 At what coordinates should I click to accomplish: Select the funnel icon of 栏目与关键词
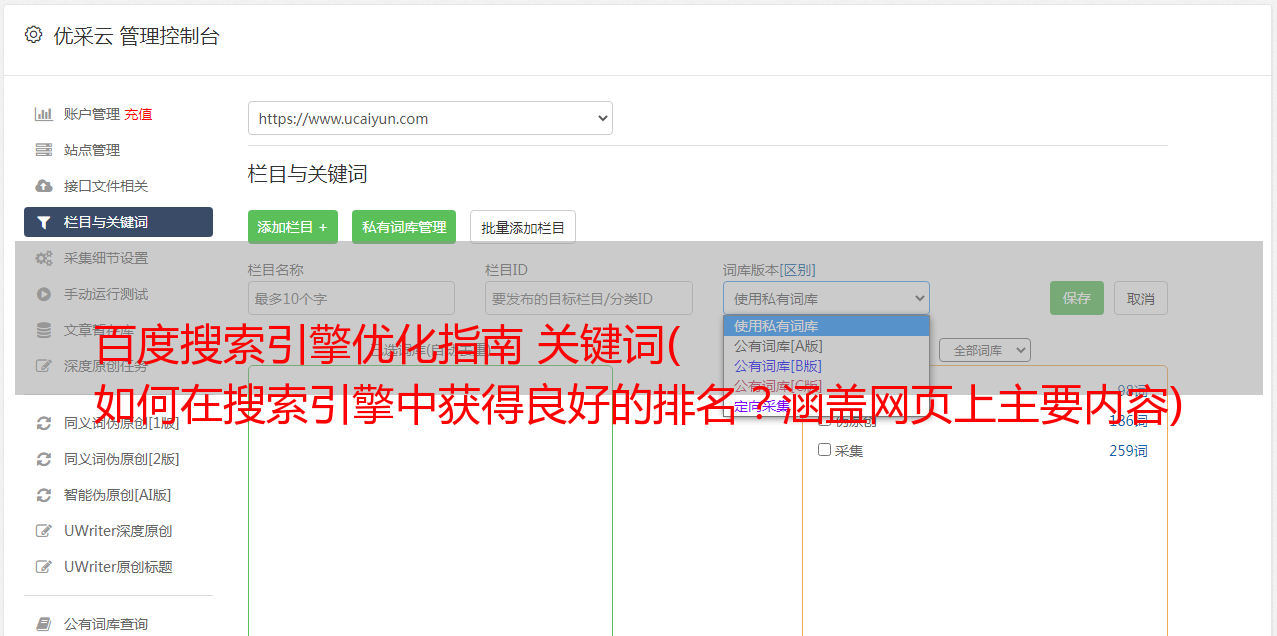(x=44, y=222)
